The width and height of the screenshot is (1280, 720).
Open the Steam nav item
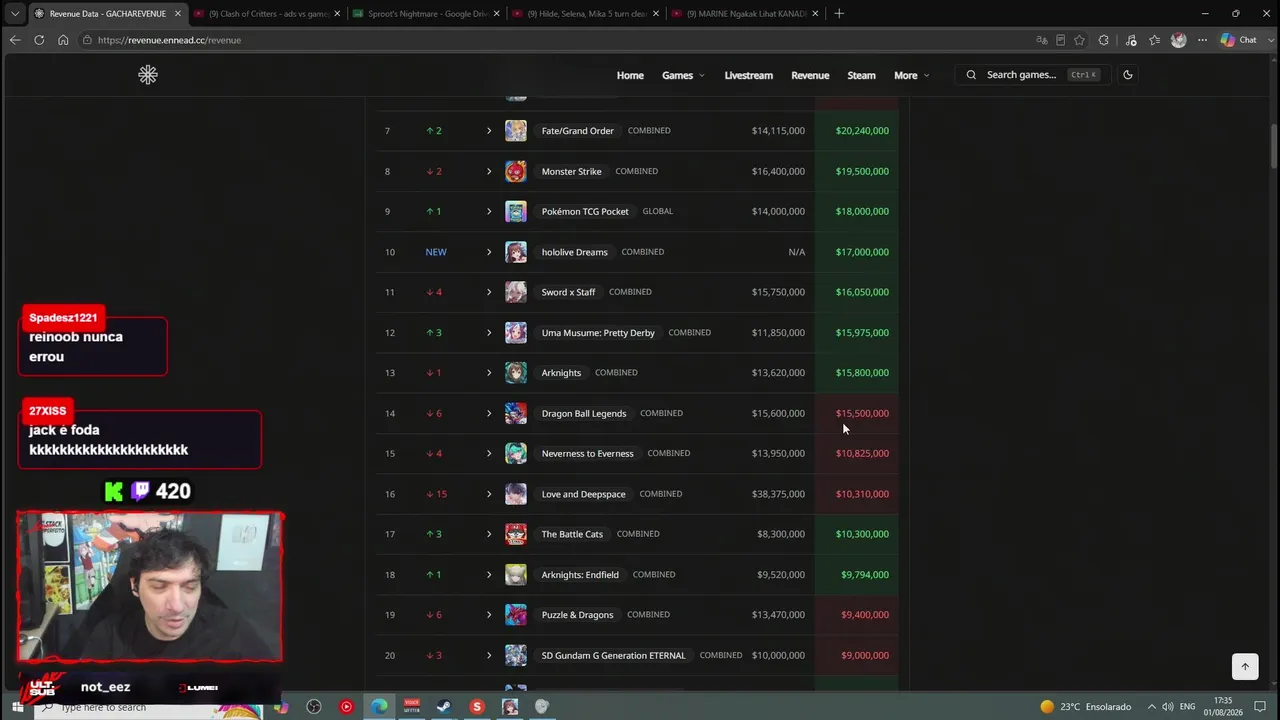coord(861,75)
